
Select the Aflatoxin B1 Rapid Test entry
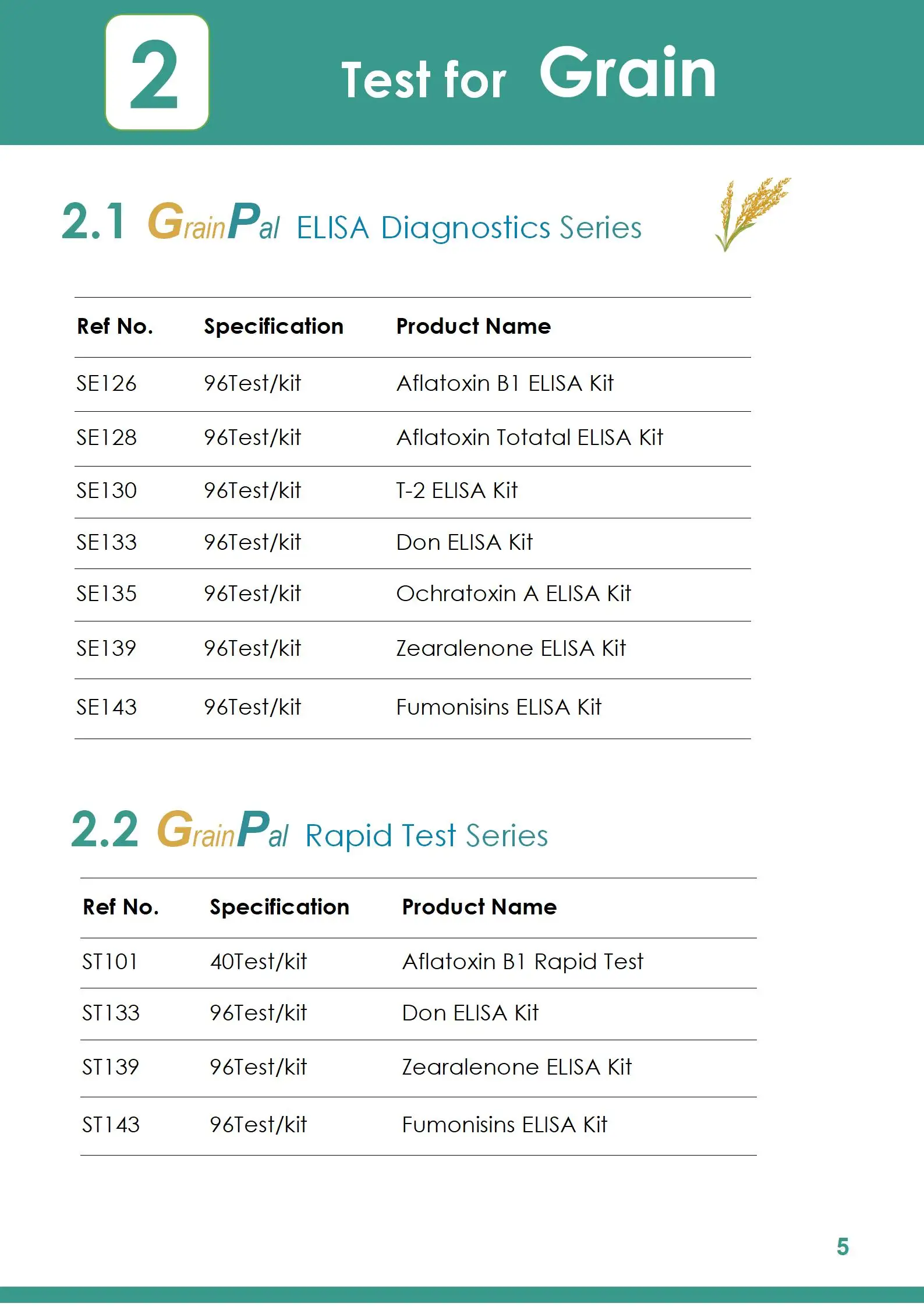[x=522, y=962]
